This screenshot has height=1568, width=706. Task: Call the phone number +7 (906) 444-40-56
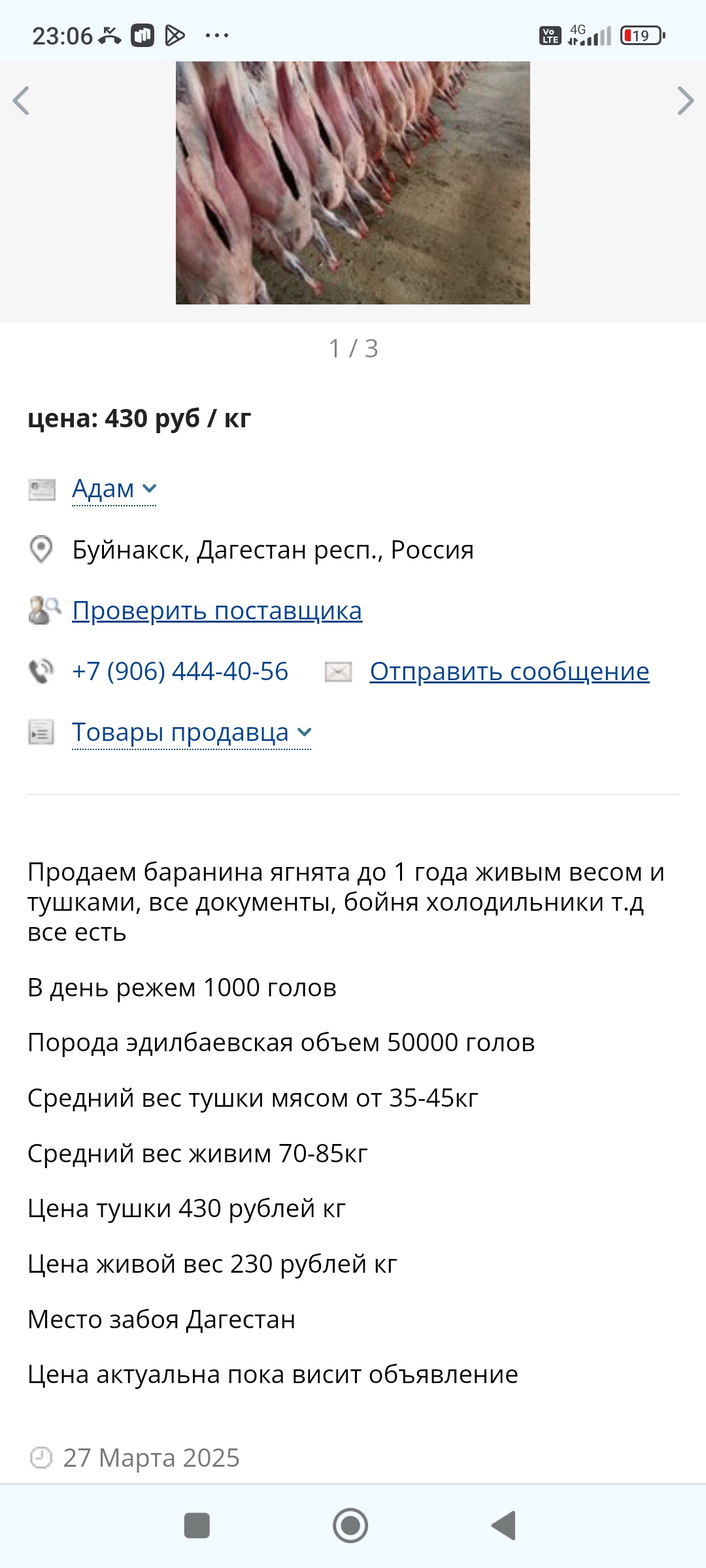[180, 672]
